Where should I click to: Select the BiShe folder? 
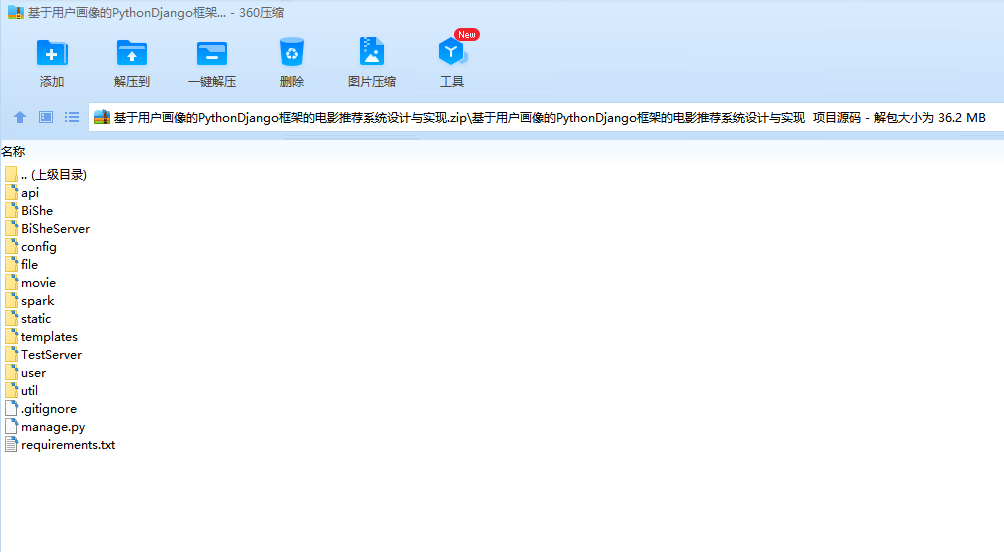click(29, 211)
